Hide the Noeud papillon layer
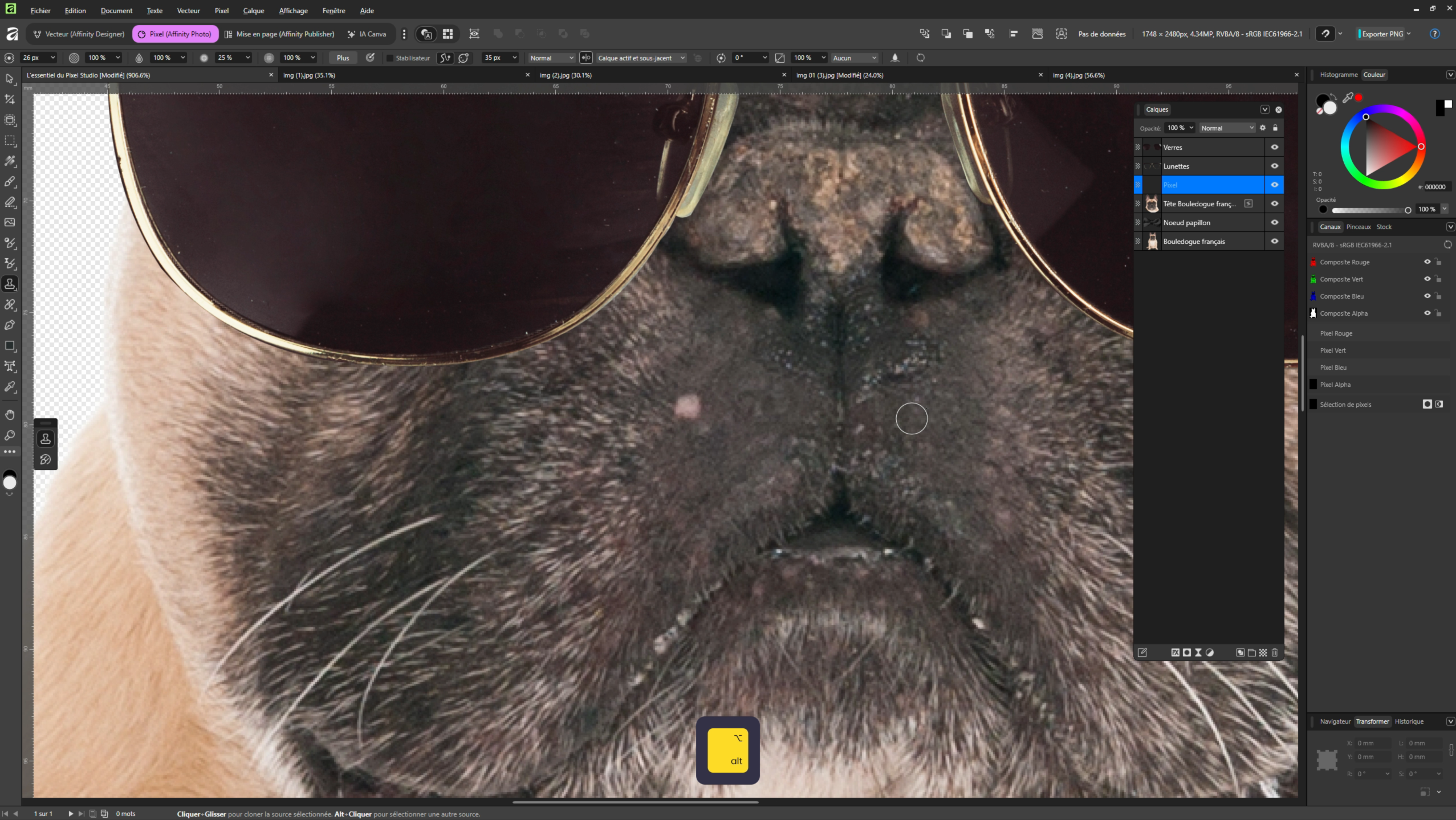The height and width of the screenshot is (820, 1456). (1274, 222)
